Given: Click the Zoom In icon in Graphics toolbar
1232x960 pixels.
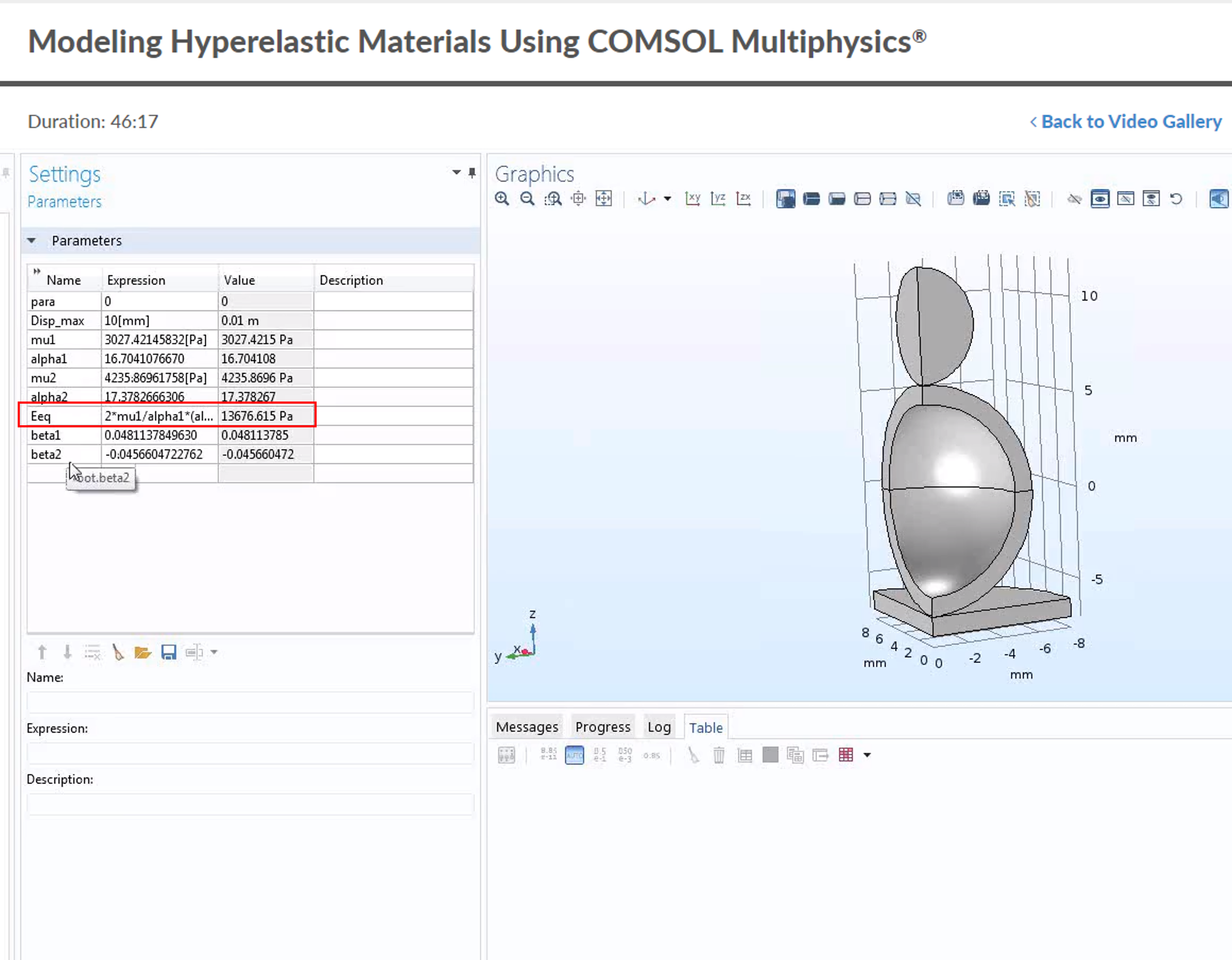Looking at the screenshot, I should [x=502, y=198].
